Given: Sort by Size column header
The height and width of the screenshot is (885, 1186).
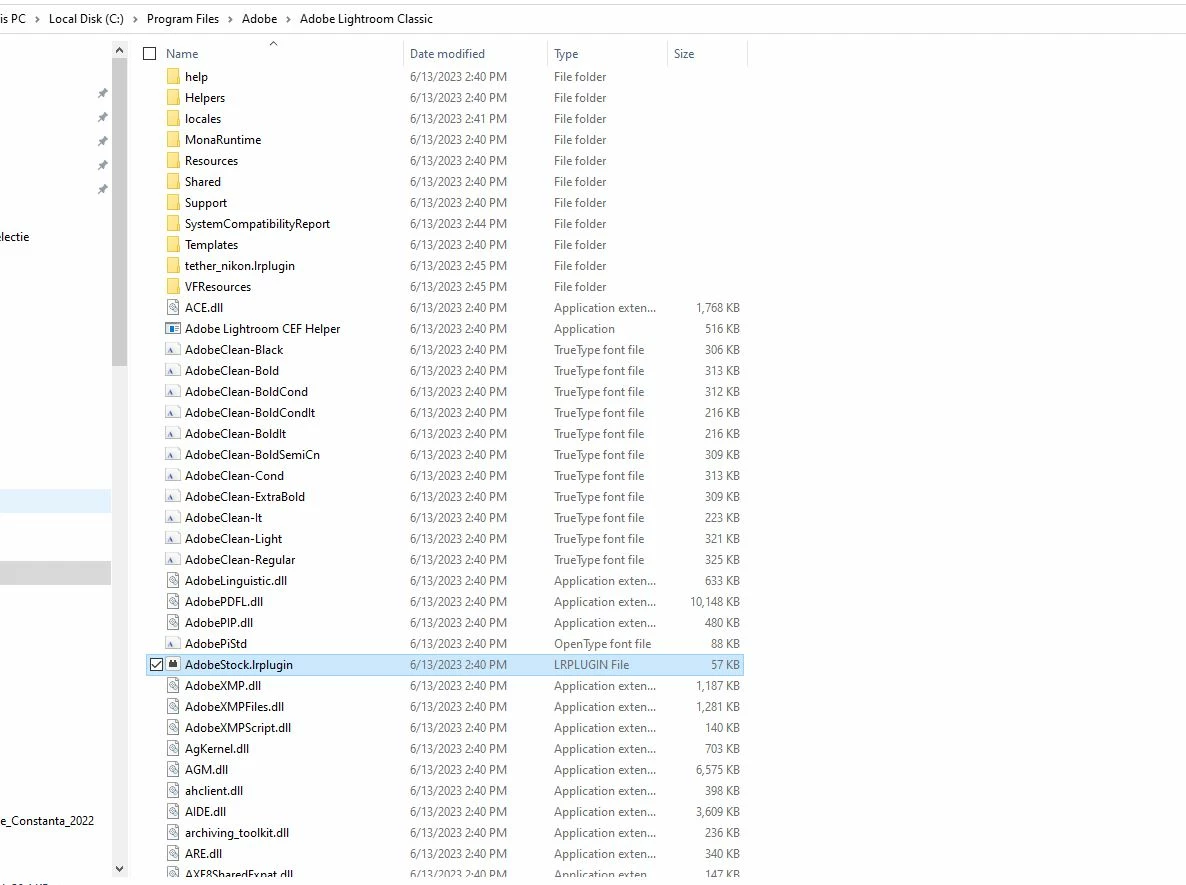Looking at the screenshot, I should pyautogui.click(x=684, y=54).
